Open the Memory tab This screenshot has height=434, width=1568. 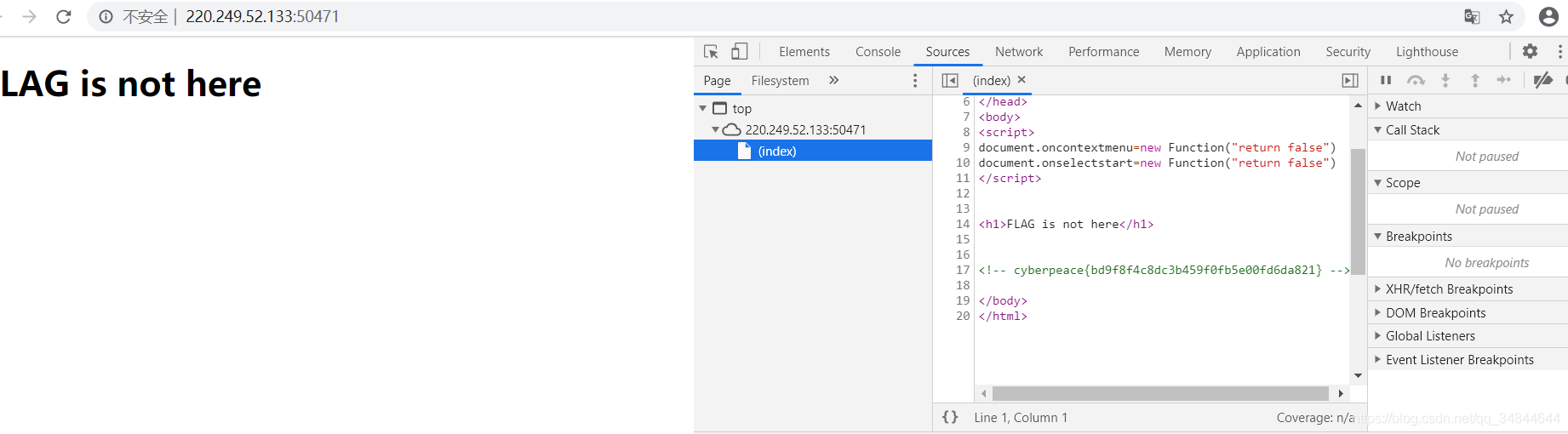[1187, 52]
